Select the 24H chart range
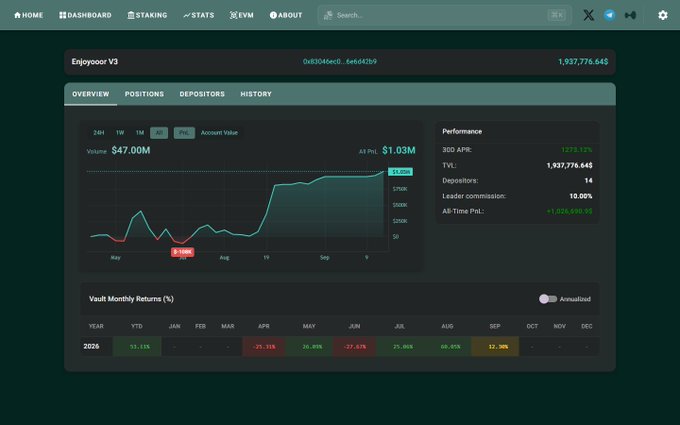Screen dimensions: 680x425 click(99, 133)
